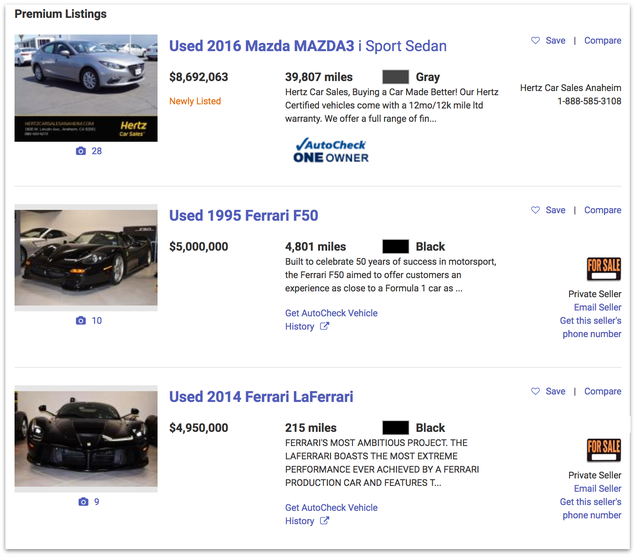636x557 pixels.
Task: Click the camera icon under the LaFerrari photo
Action: click(x=83, y=502)
